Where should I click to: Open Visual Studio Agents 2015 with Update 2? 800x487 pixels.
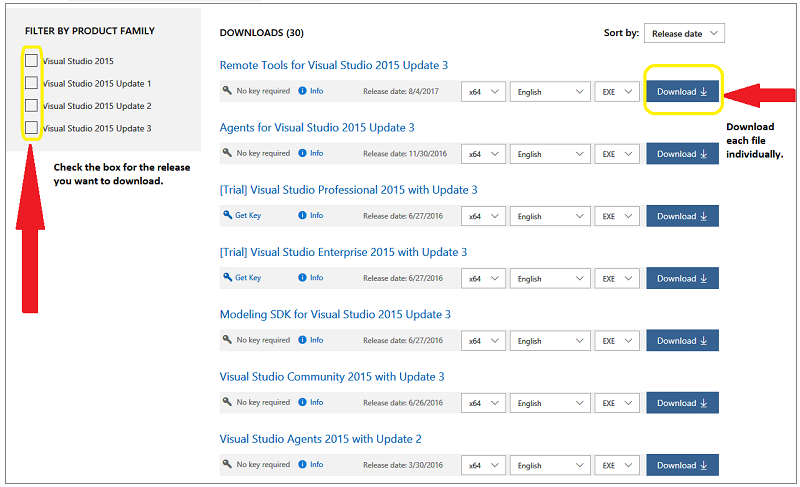[320, 439]
